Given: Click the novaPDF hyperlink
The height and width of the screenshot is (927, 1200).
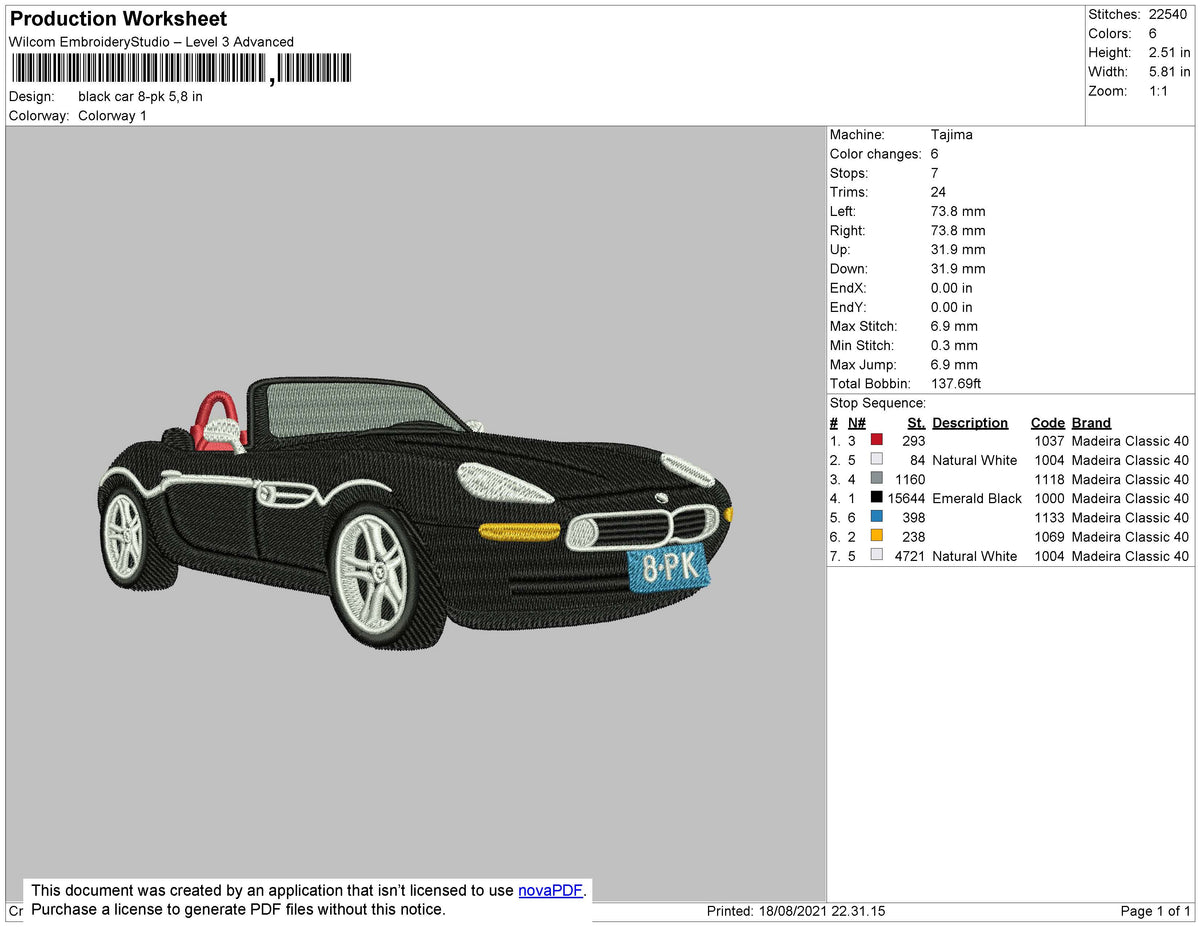Looking at the screenshot, I should 550,891.
